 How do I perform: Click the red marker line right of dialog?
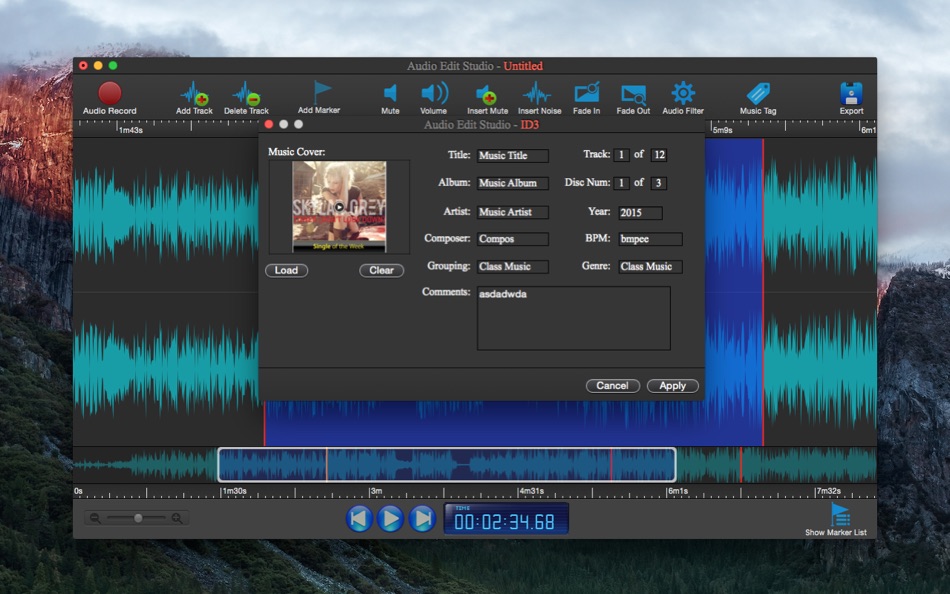(763, 291)
